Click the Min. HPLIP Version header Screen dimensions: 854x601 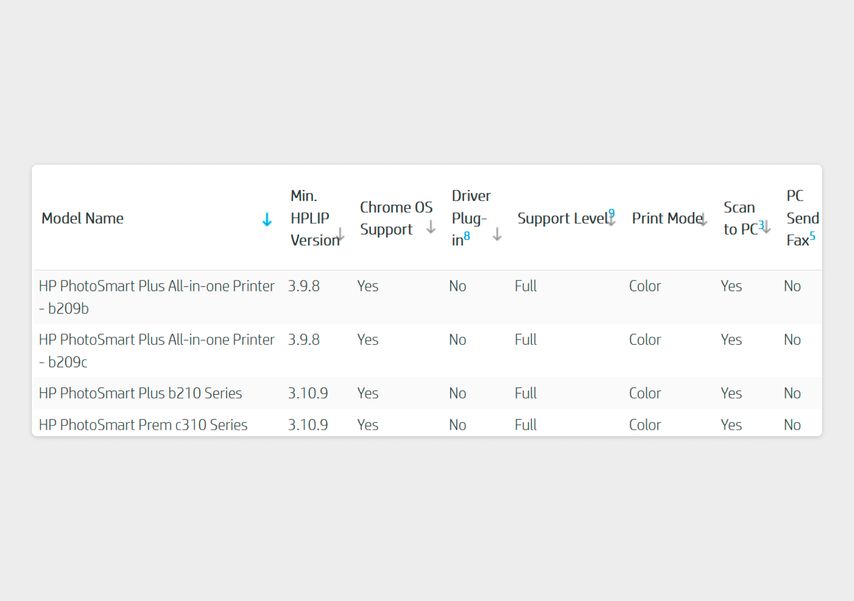pyautogui.click(x=314, y=218)
